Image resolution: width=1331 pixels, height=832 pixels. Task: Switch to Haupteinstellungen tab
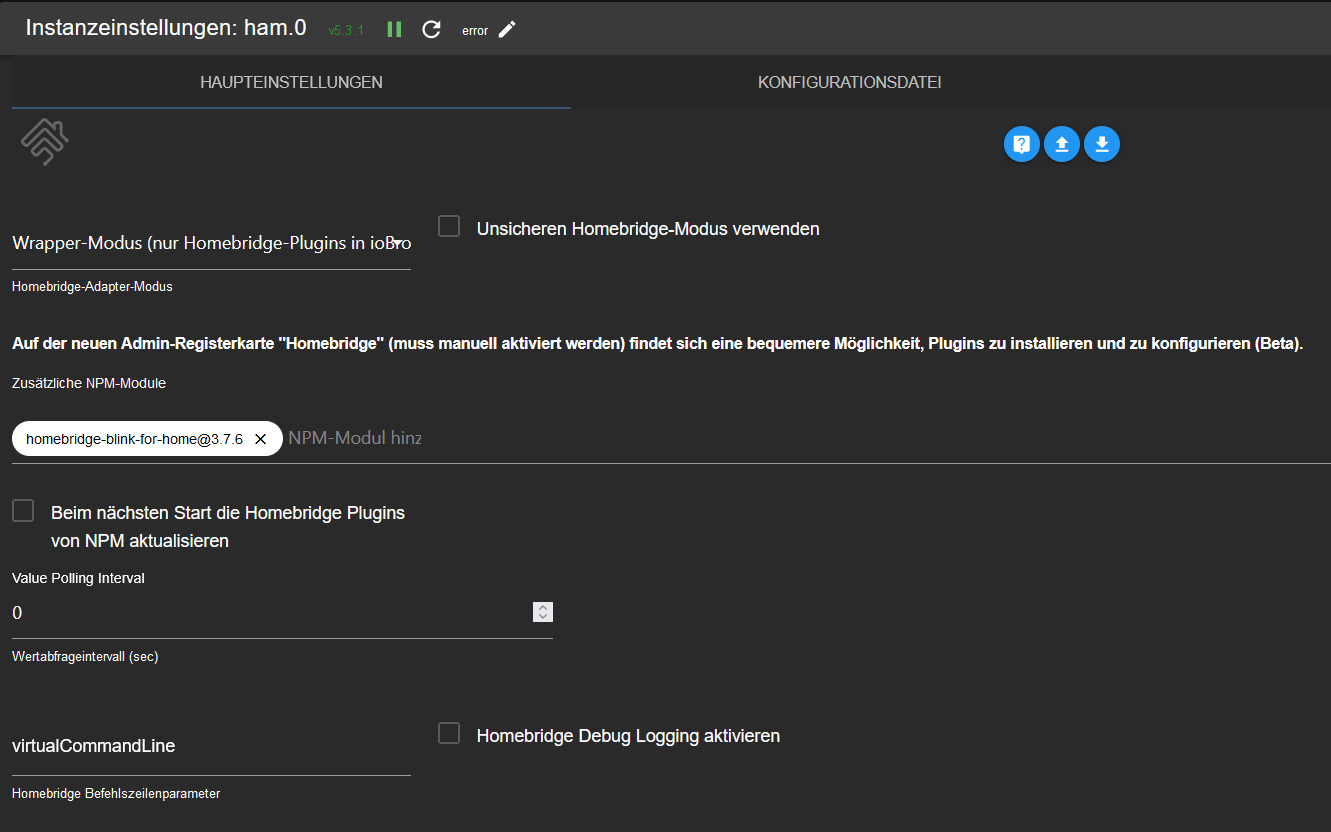(x=291, y=82)
